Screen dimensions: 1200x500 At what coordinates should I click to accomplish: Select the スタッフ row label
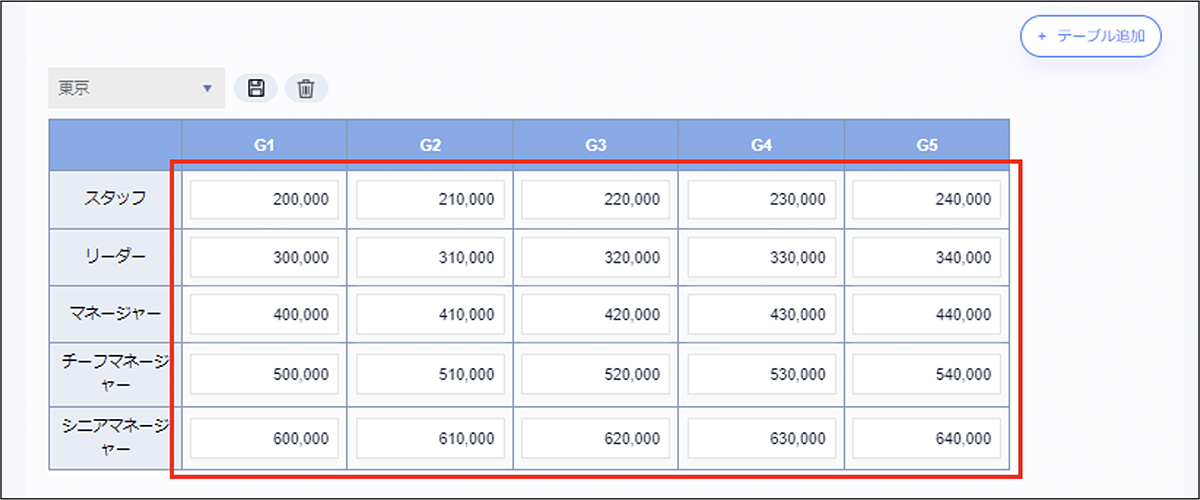tap(115, 198)
